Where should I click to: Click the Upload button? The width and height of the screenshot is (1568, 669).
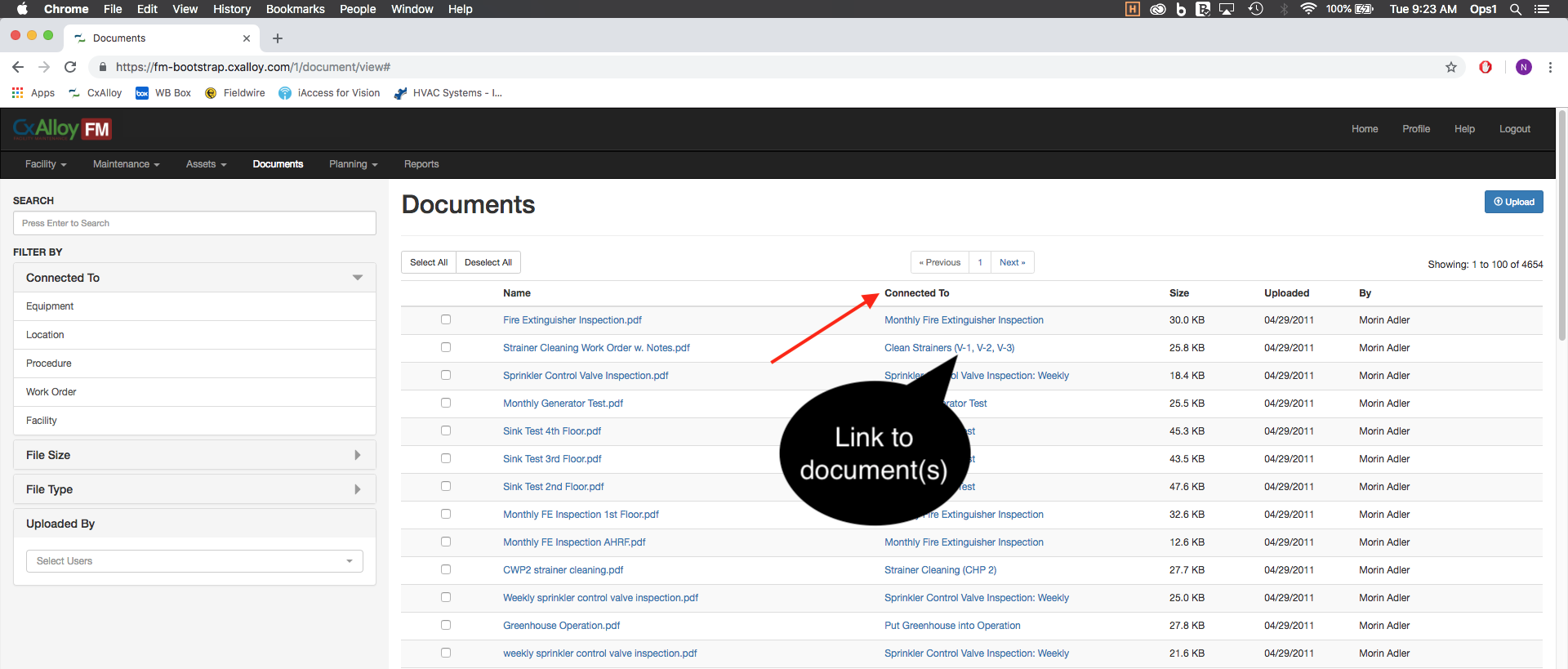coord(1513,202)
